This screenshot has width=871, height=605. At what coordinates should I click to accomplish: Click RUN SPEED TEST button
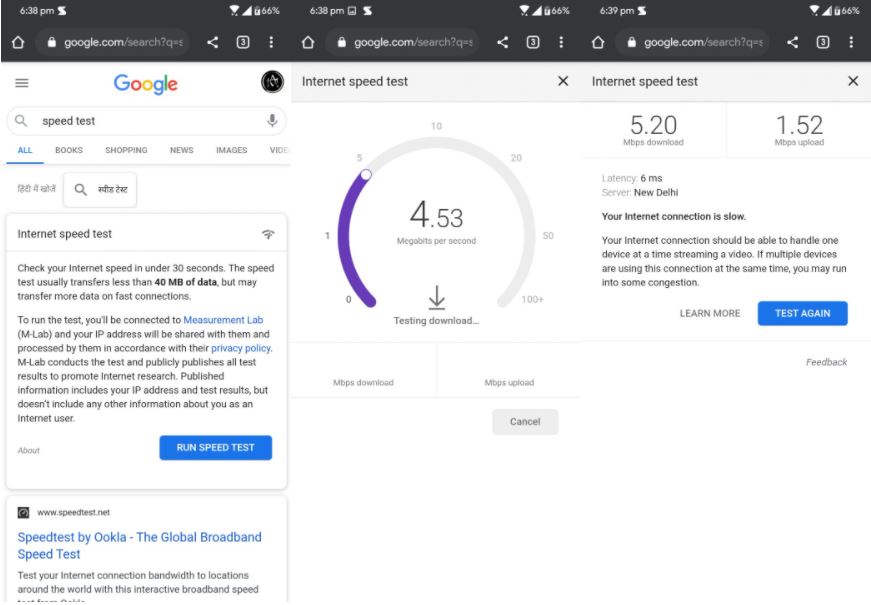(x=216, y=447)
